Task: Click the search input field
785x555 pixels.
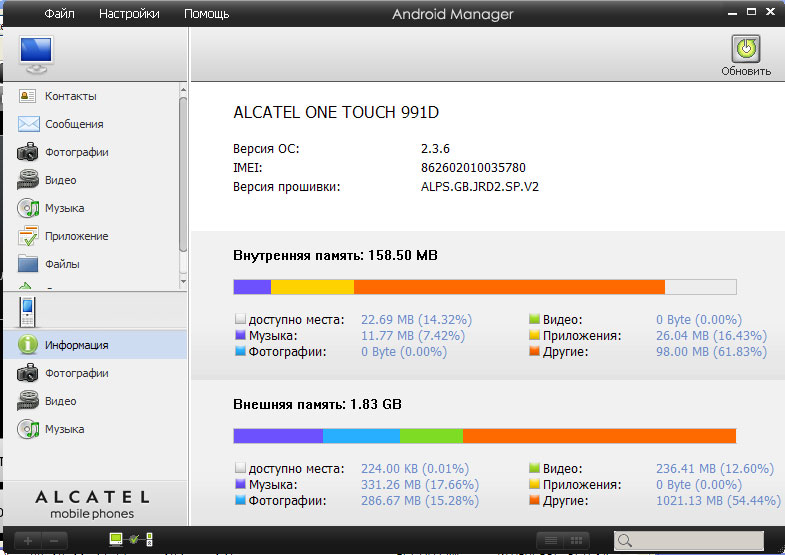Action: click(x=689, y=540)
